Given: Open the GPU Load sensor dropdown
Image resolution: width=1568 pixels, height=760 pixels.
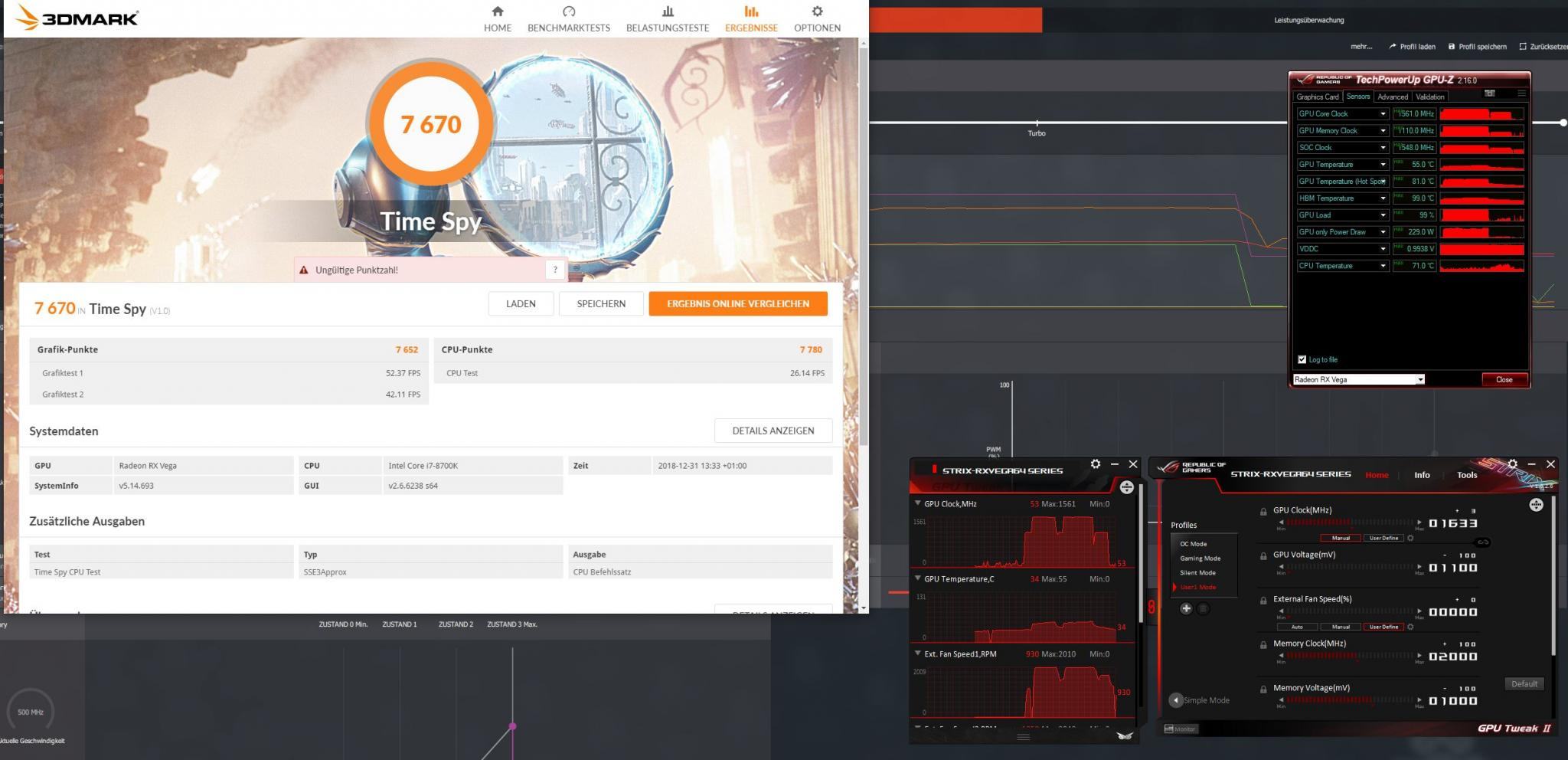Looking at the screenshot, I should coord(1383,215).
